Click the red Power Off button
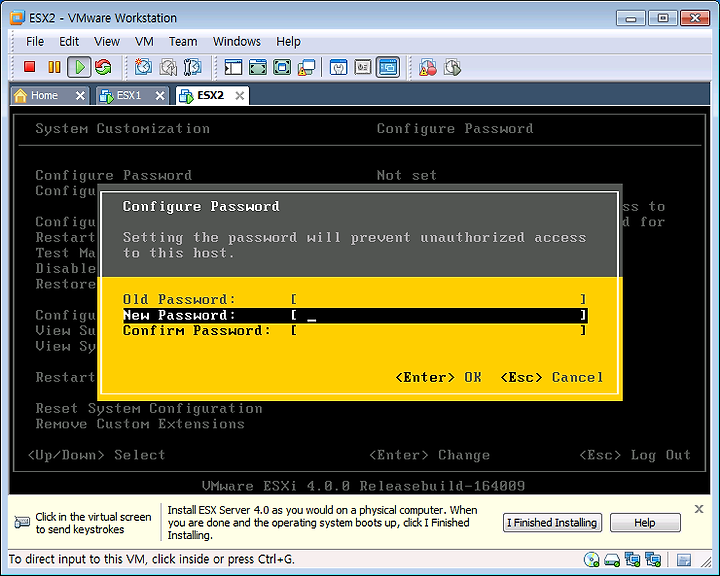The height and width of the screenshot is (576, 720). [29, 67]
